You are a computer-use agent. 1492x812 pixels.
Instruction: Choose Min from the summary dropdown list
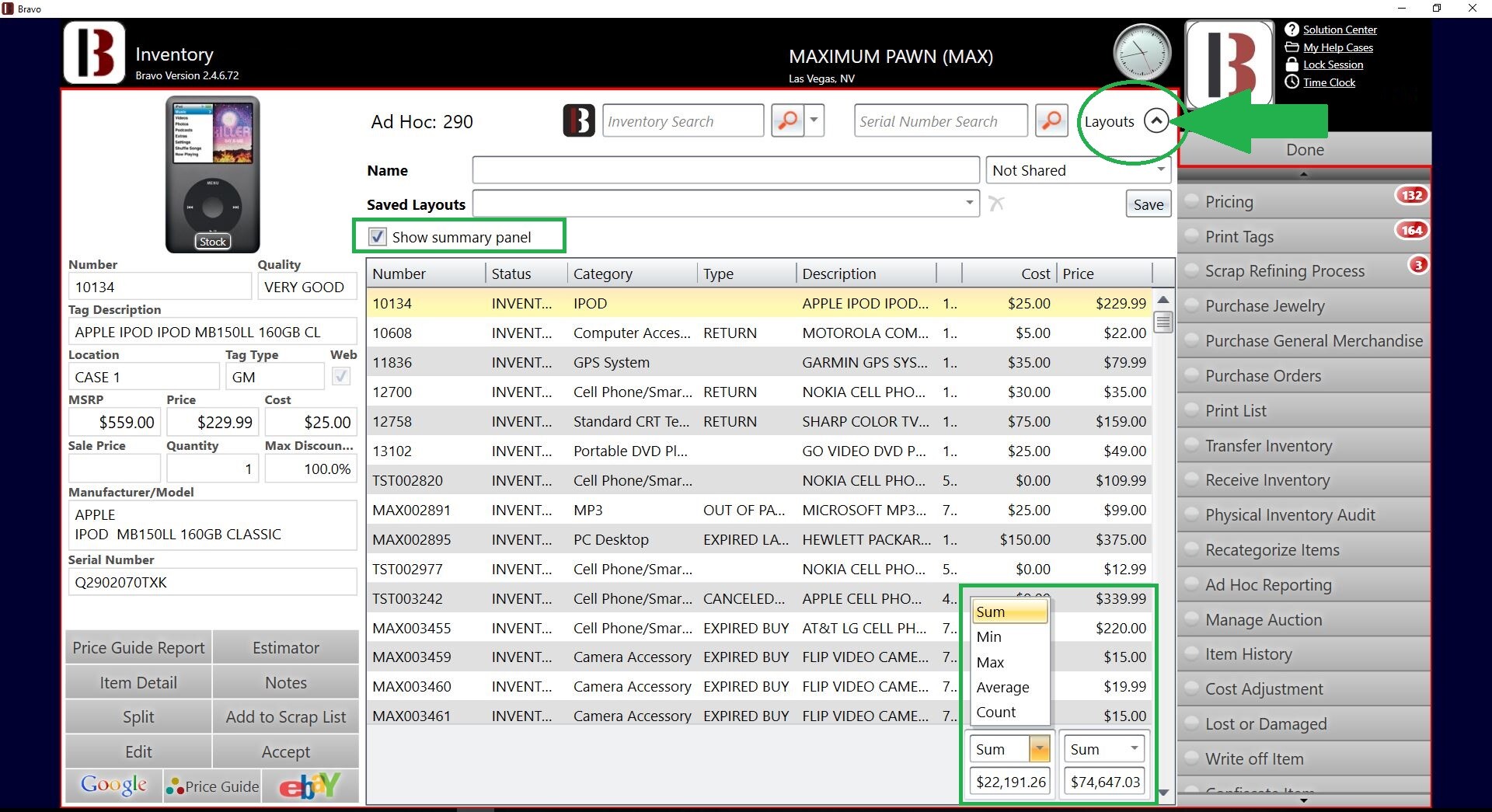pos(1010,637)
